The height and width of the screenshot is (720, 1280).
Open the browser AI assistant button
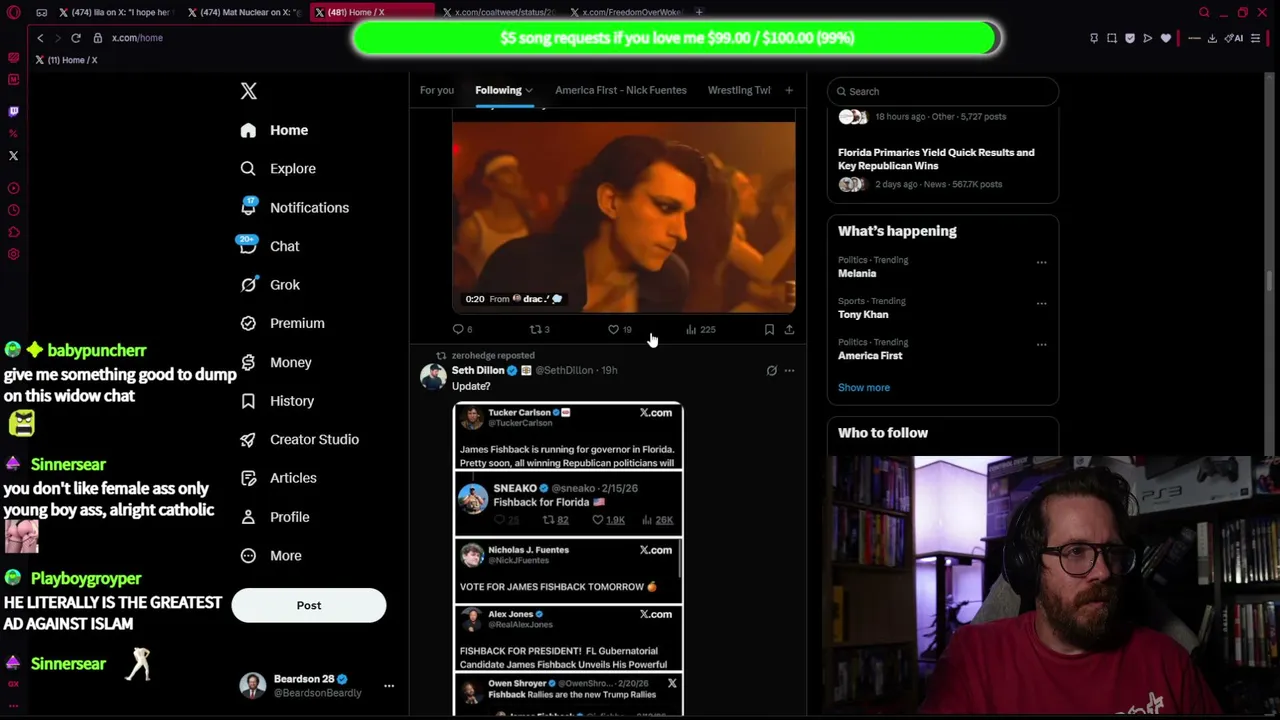[x=1236, y=38]
